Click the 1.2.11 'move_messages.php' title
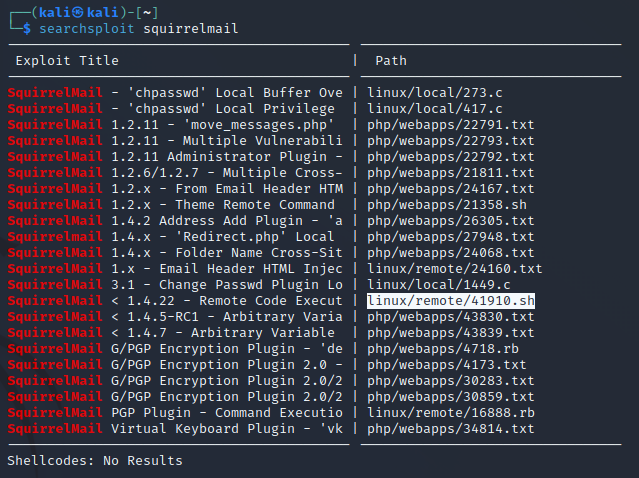Screen dimensions: 639x478 (x=171, y=125)
